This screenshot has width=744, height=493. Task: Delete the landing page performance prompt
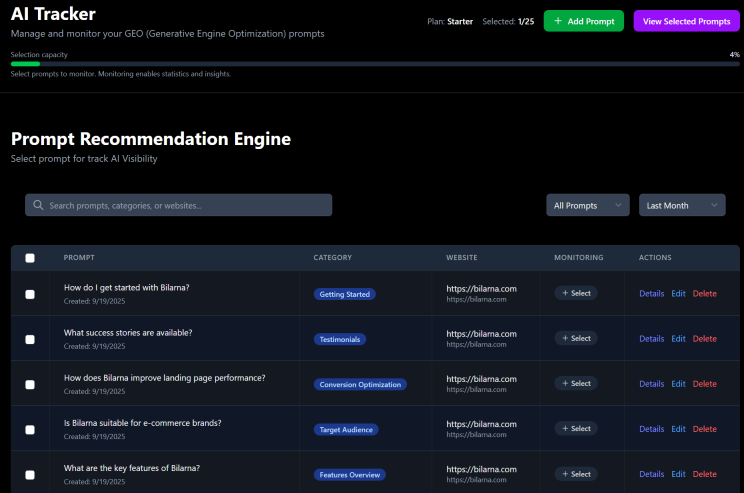coord(704,384)
